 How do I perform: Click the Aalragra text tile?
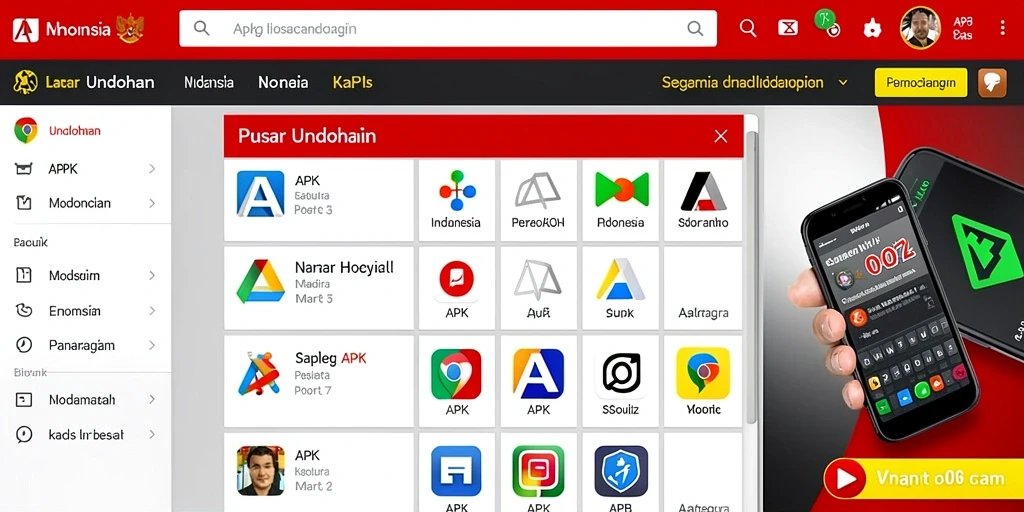pyautogui.click(x=703, y=288)
